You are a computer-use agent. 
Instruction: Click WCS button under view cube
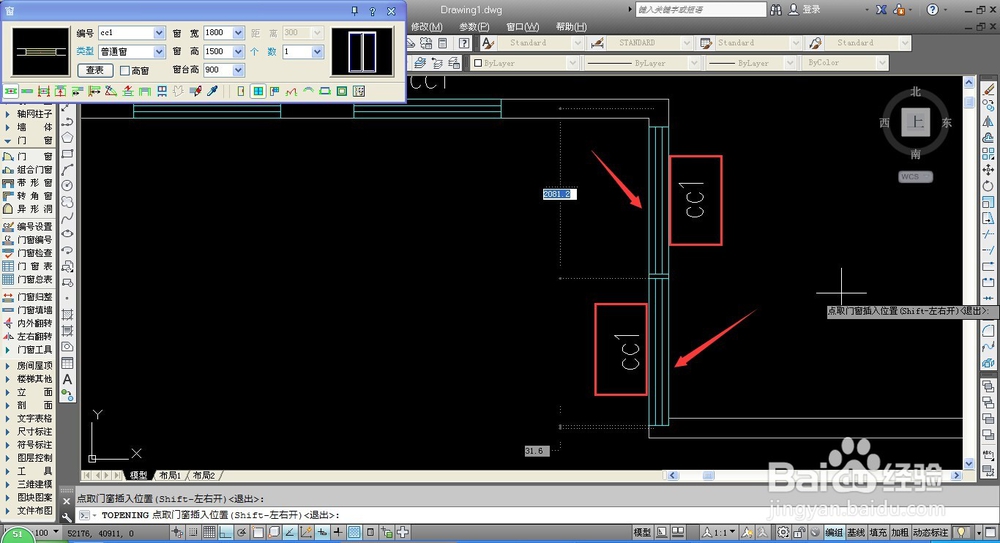click(x=916, y=177)
